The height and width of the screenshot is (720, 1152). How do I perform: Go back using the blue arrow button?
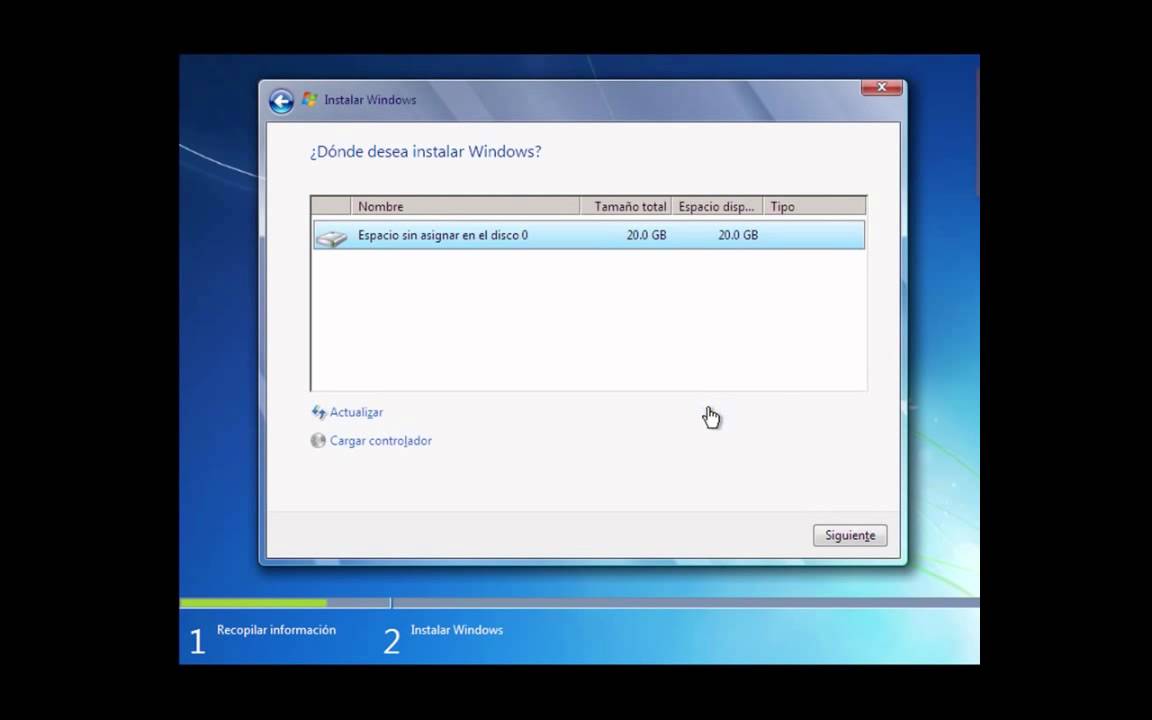pos(281,101)
